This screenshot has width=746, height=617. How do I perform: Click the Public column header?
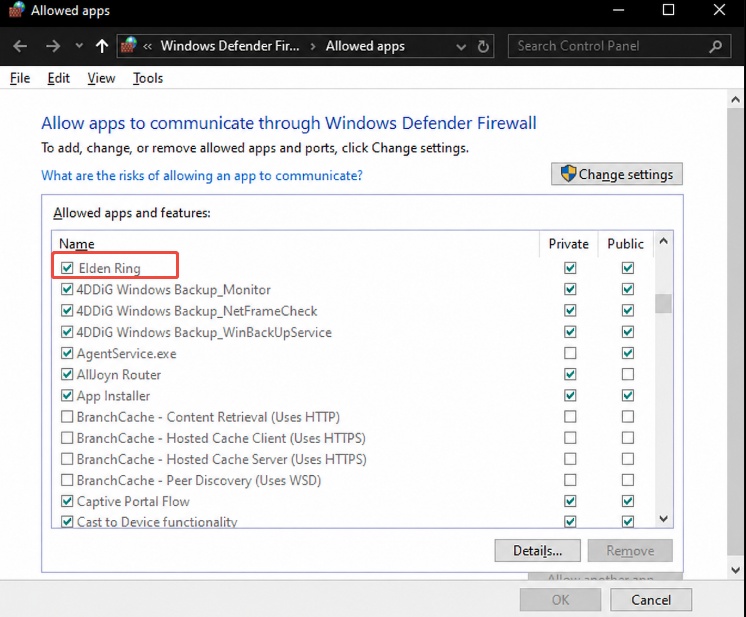tap(626, 244)
